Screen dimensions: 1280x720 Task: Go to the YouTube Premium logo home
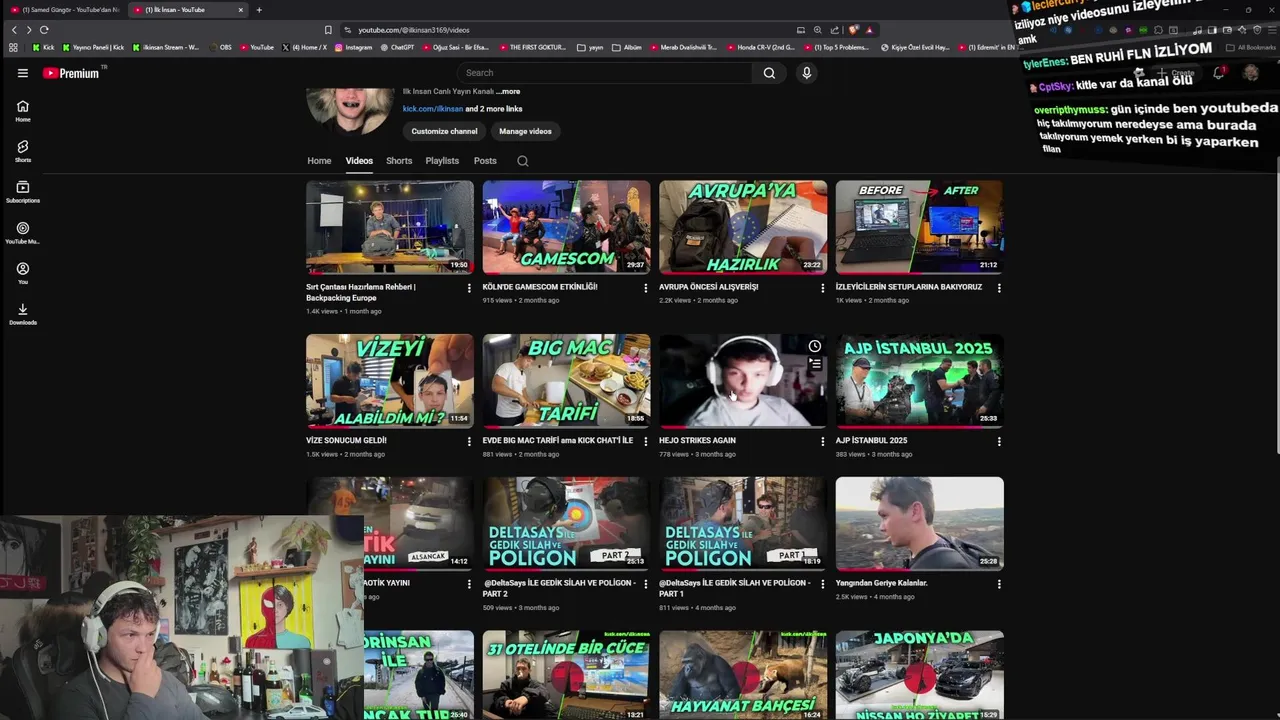(71, 73)
